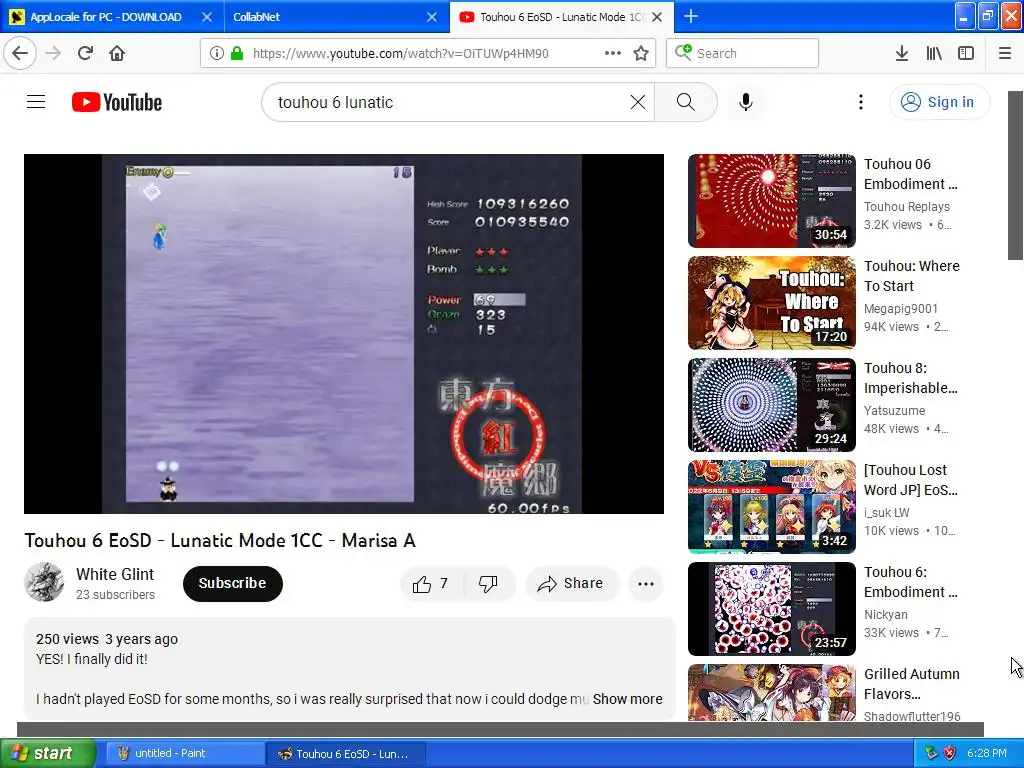Click Yatsuzume channel name

(894, 410)
